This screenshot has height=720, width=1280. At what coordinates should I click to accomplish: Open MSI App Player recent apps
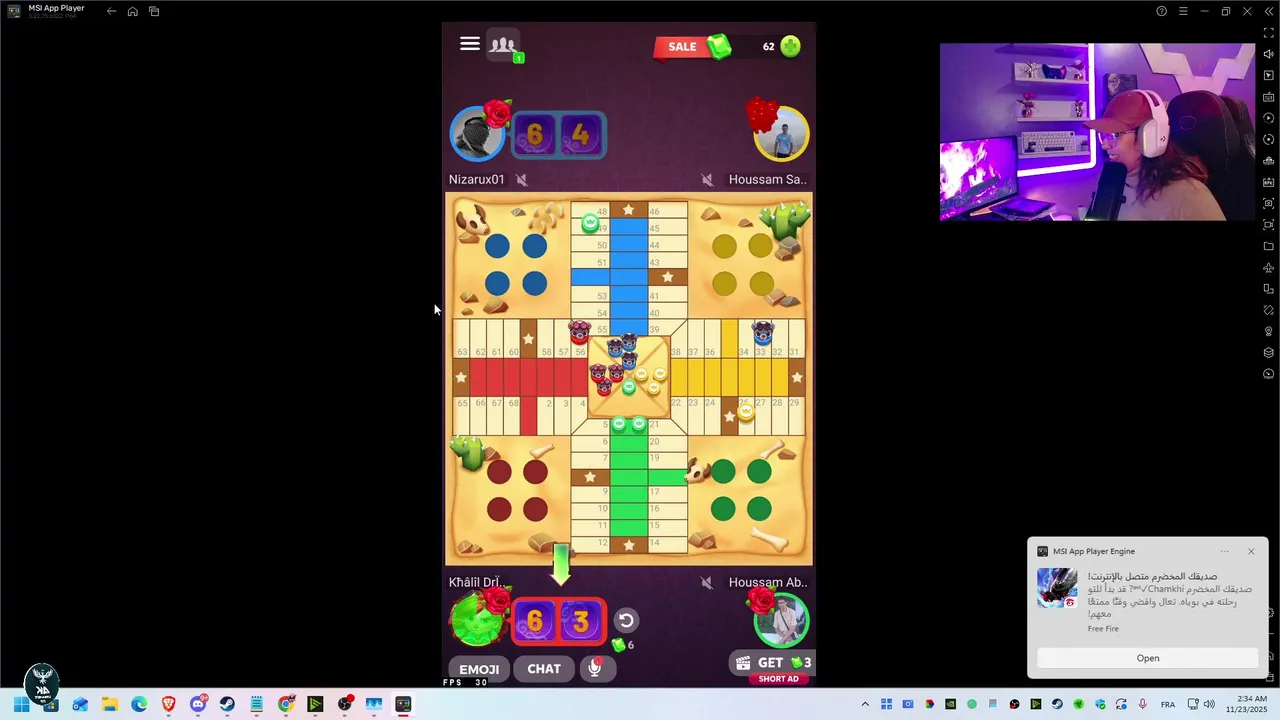(x=154, y=11)
